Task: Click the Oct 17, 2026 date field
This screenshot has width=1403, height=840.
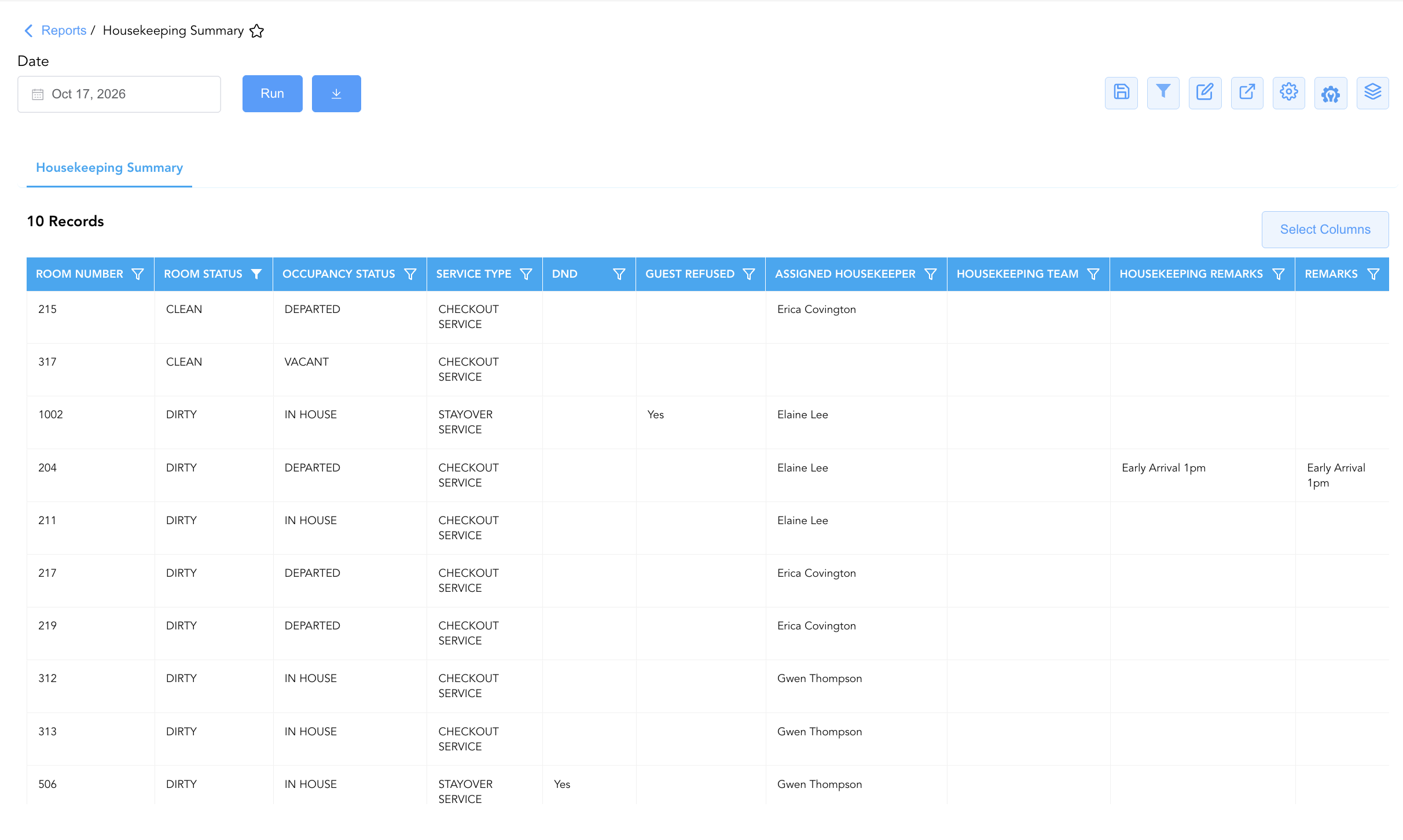Action: (x=119, y=94)
